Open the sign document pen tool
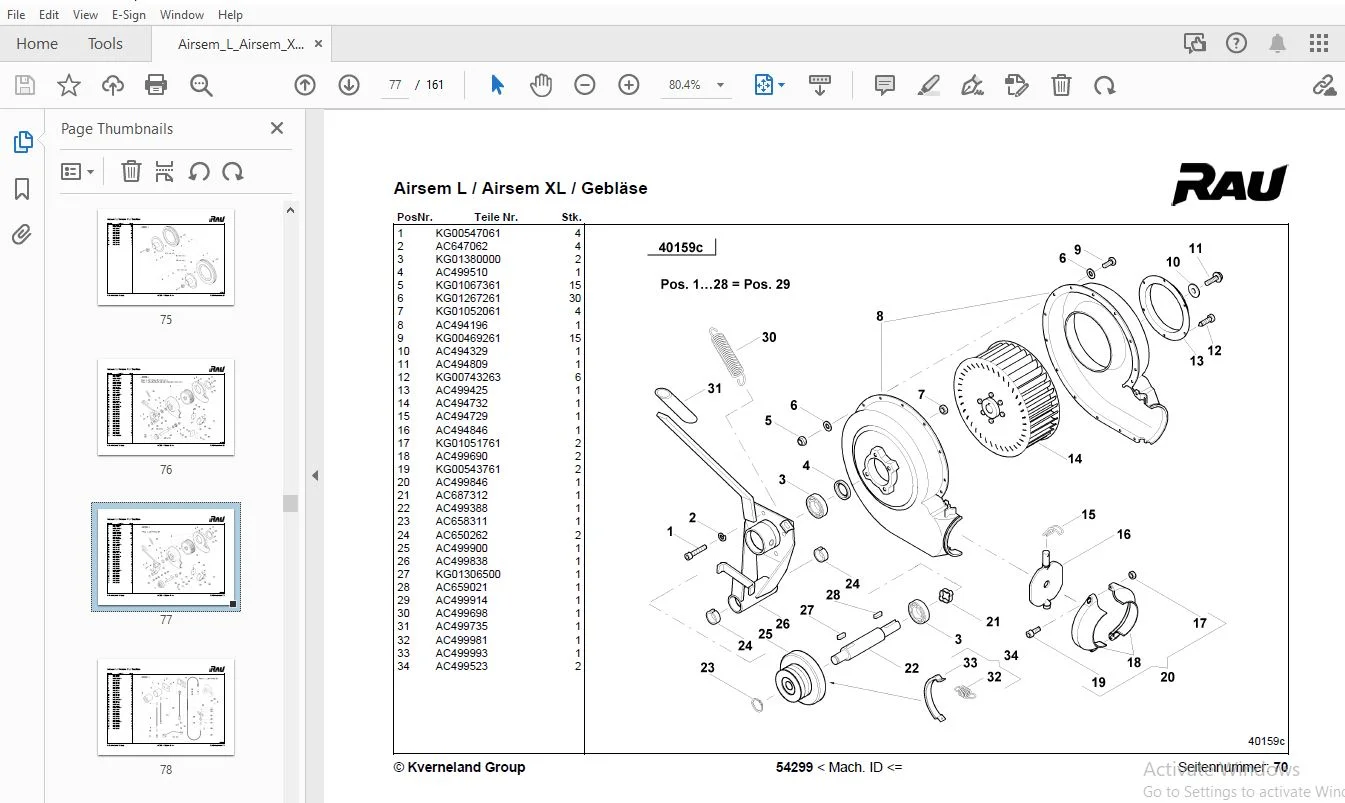Screen dimensions: 1345x803 972,85
